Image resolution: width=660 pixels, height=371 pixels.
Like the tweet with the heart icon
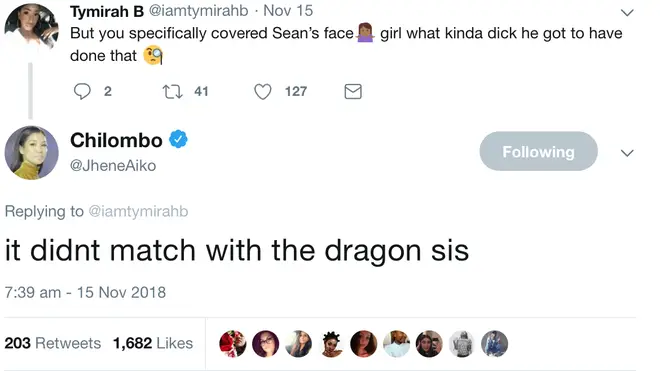click(263, 91)
